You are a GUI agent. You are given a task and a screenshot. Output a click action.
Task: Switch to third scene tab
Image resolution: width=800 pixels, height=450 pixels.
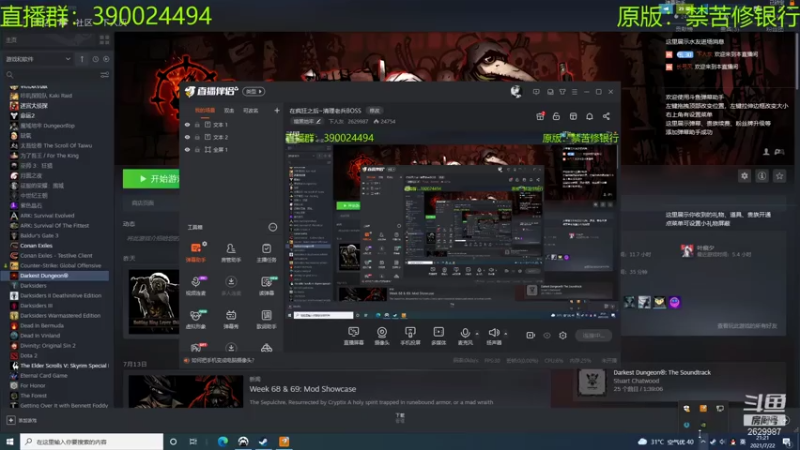pyautogui.click(x=250, y=110)
